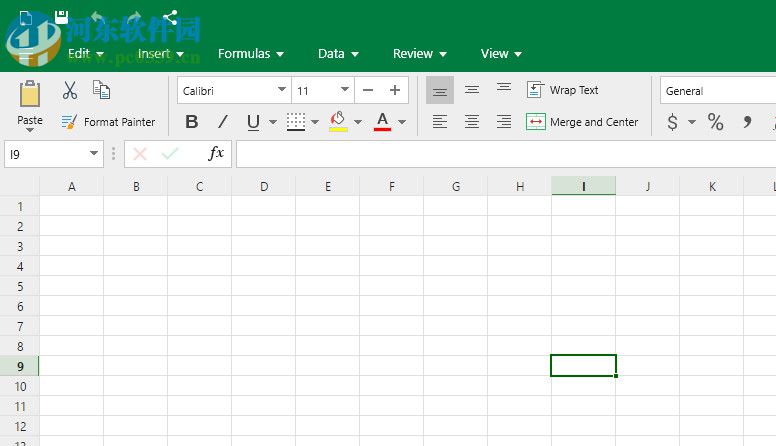Open the Review menu
Viewport: 776px width, 446px height.
coord(420,53)
